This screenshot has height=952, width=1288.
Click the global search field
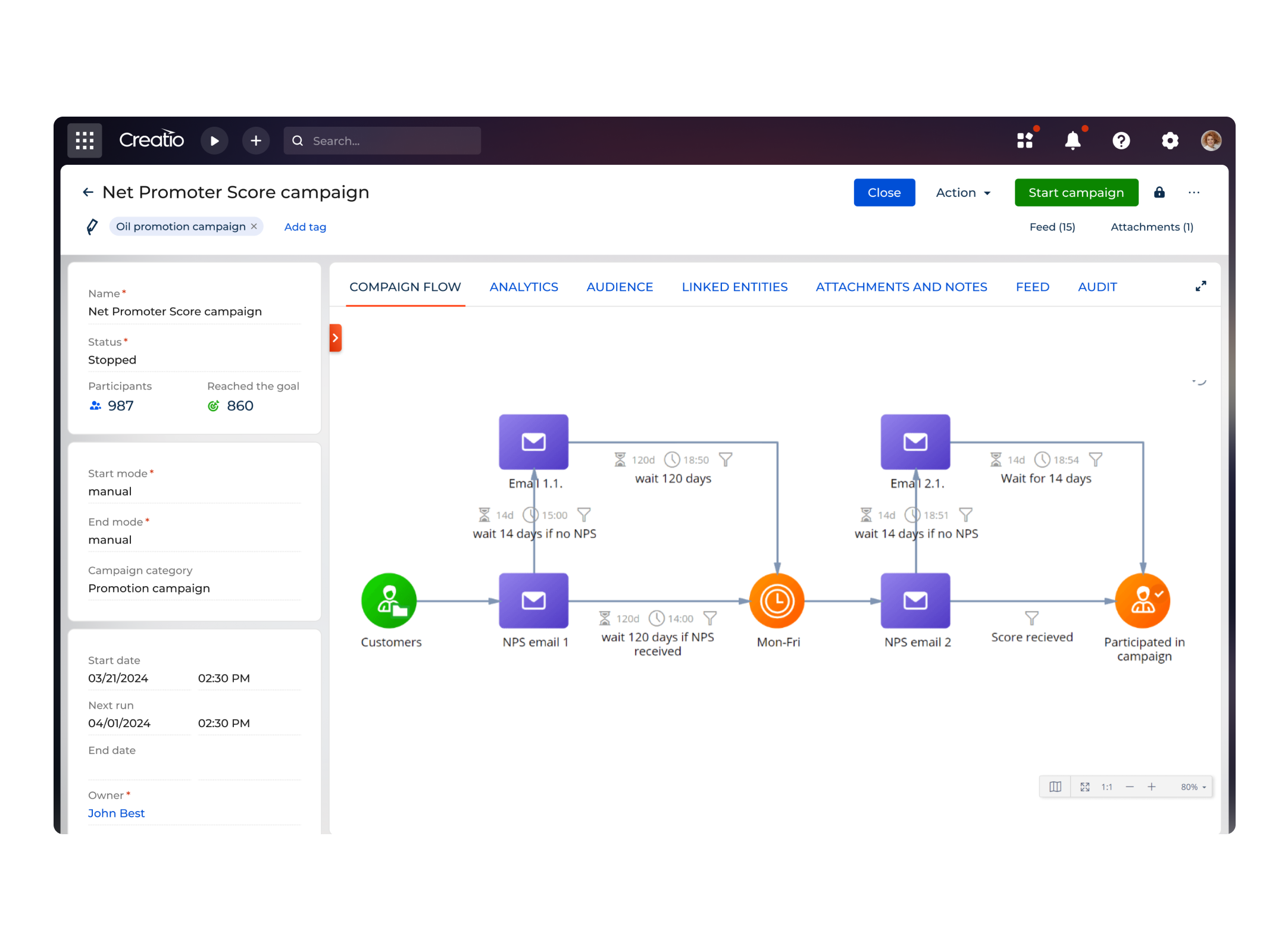pyautogui.click(x=382, y=141)
